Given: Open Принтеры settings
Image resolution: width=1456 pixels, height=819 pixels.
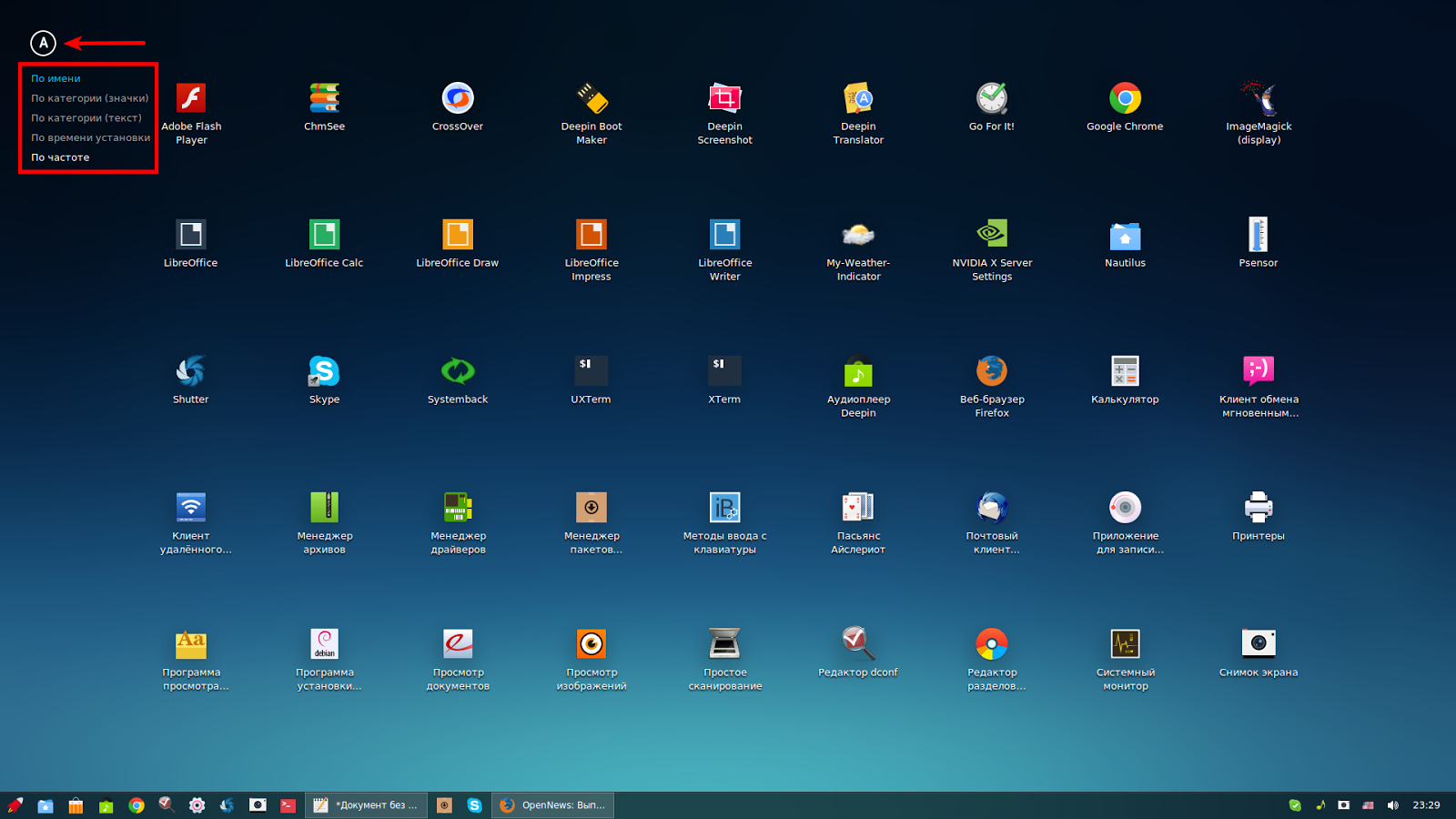Looking at the screenshot, I should (1259, 508).
